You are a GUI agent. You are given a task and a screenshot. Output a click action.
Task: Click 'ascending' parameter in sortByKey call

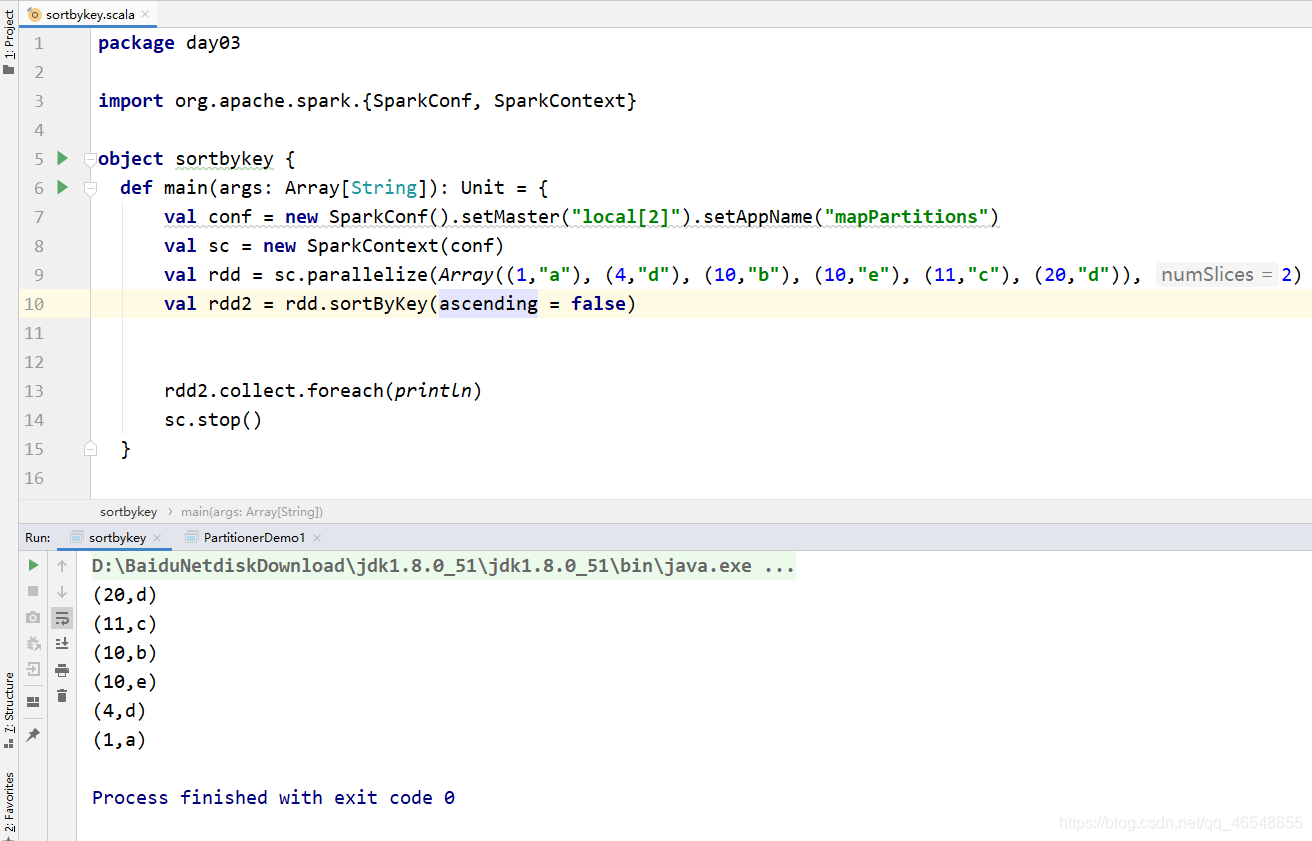click(488, 304)
